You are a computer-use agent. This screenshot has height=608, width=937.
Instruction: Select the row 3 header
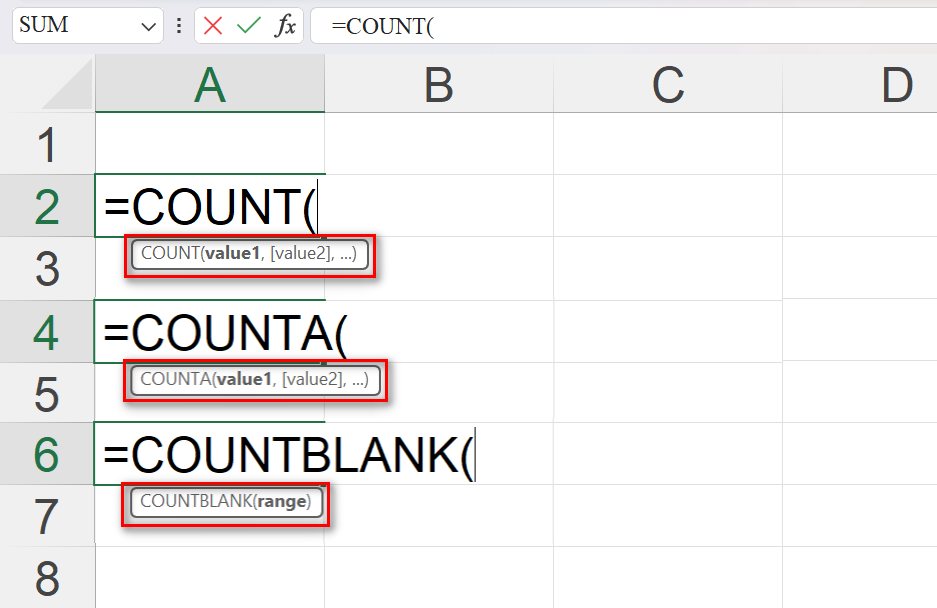tap(47, 270)
